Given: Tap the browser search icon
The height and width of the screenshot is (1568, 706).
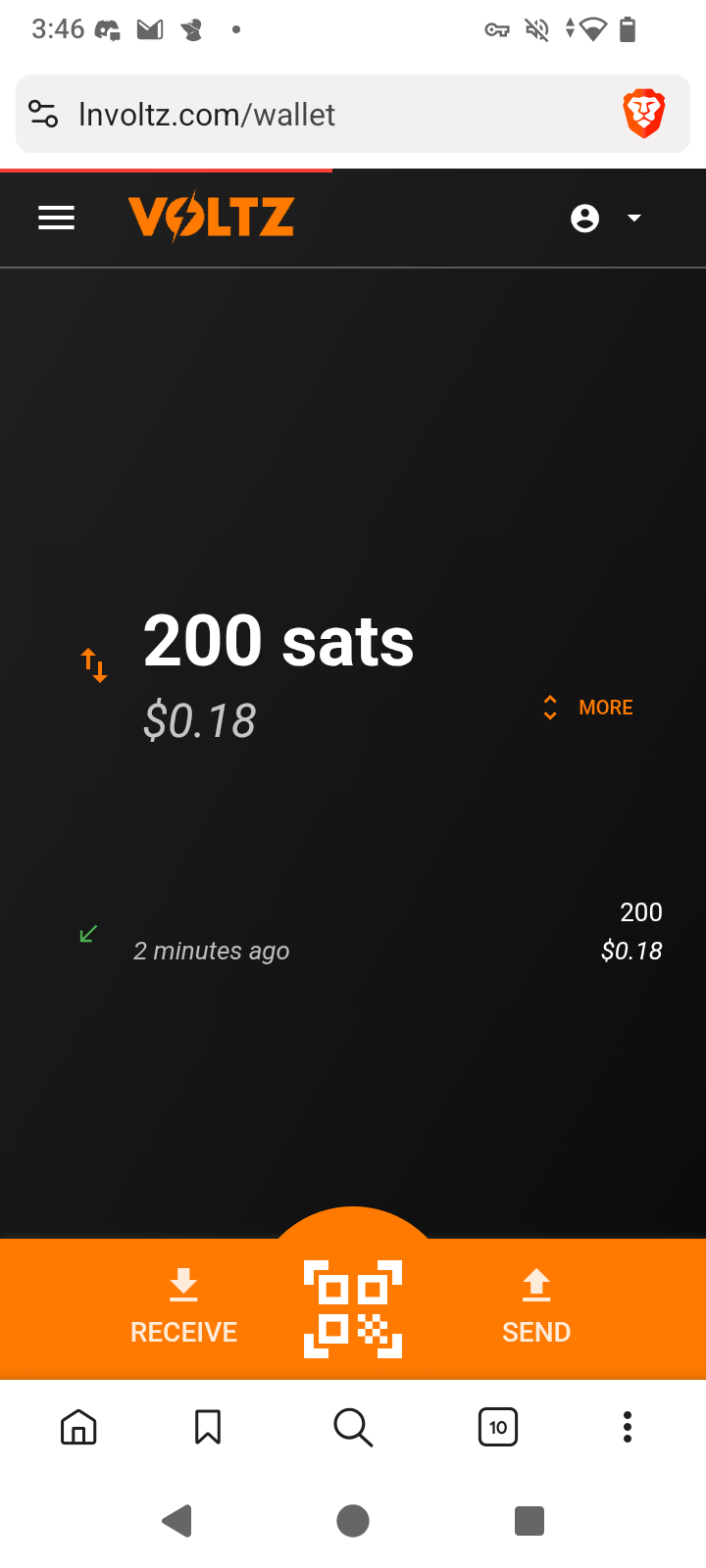Looking at the screenshot, I should (353, 1427).
